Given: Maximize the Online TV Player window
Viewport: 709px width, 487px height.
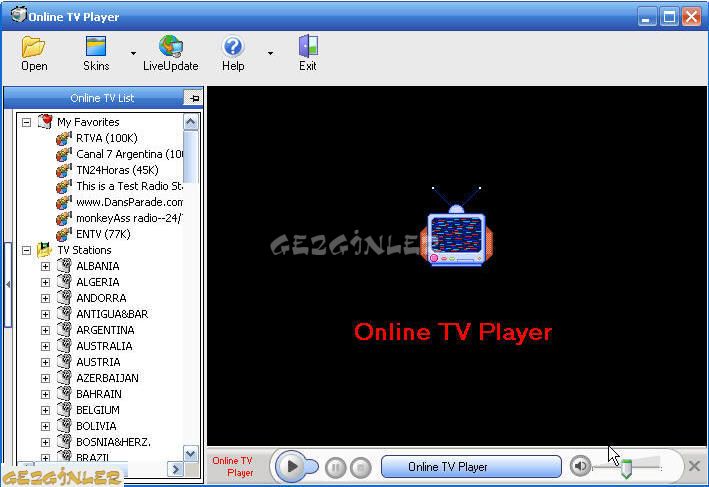Looking at the screenshot, I should pos(669,17).
